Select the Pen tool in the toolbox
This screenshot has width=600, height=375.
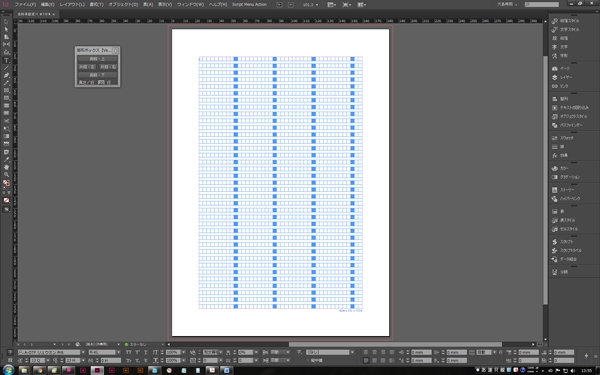(6, 75)
